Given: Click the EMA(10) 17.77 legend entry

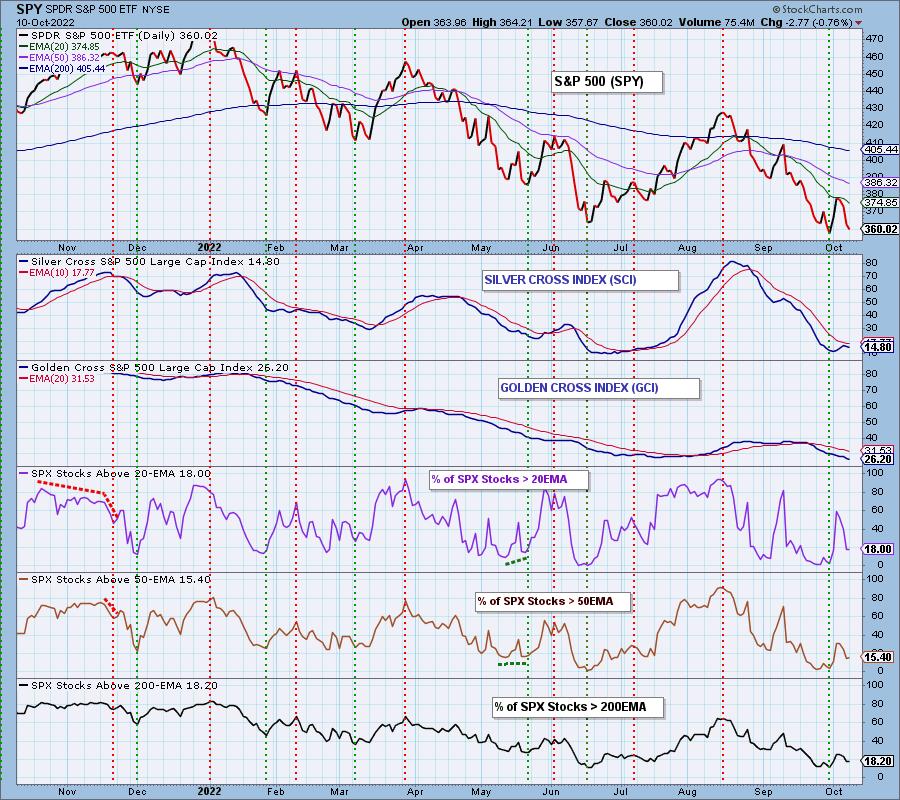Looking at the screenshot, I should point(56,273).
